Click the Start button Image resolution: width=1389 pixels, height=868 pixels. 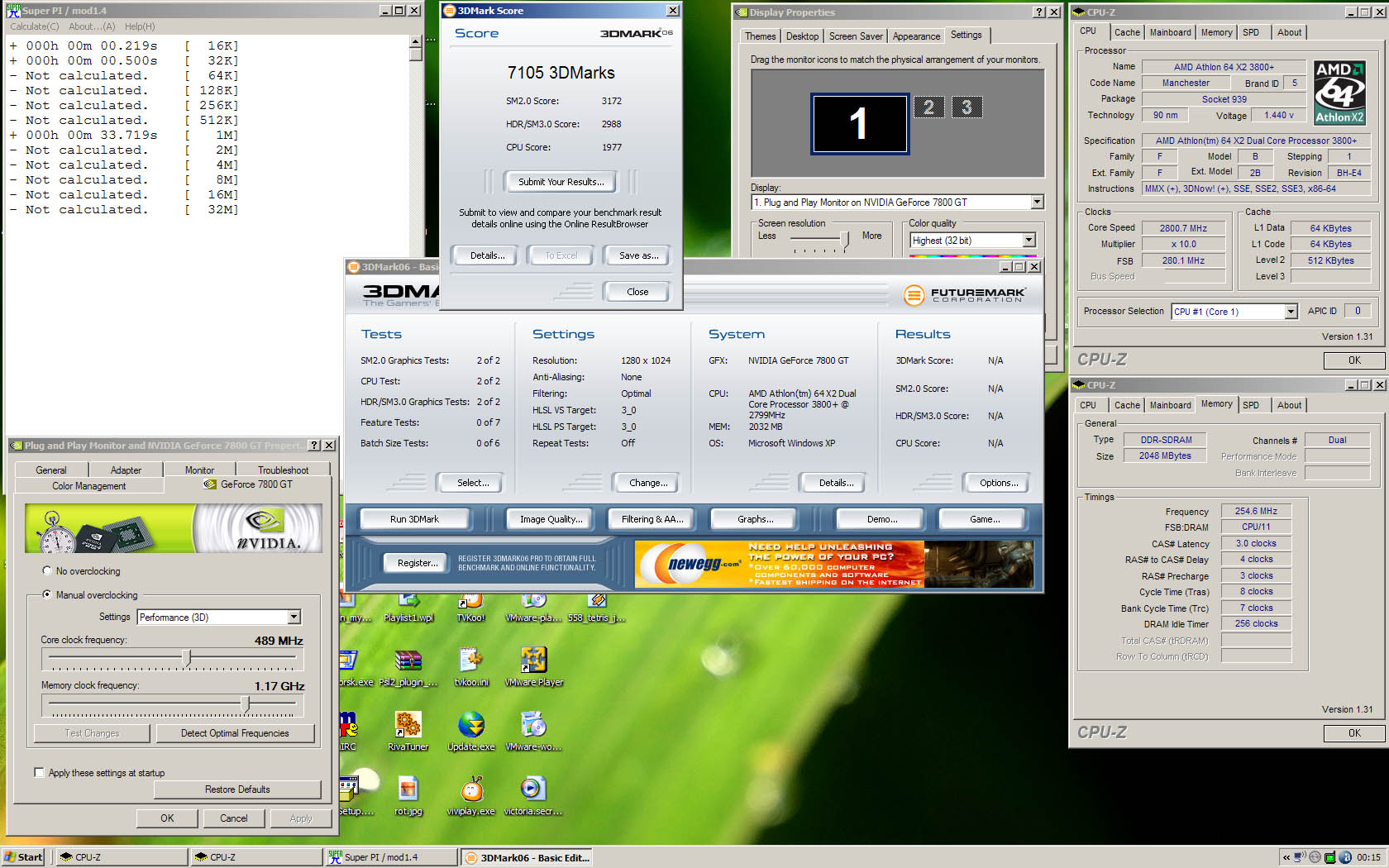coord(23,857)
